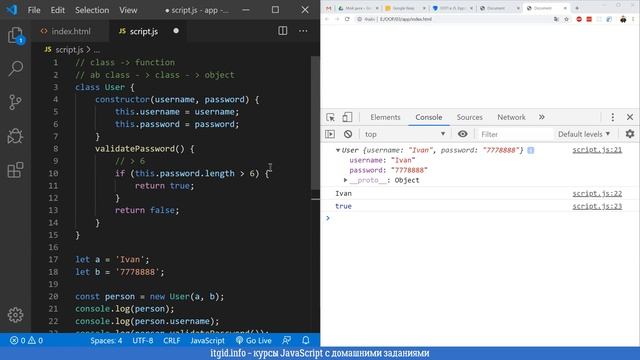Screen dimensions: 640x360
Task: Open DevTools customize three-dot menu
Action: (612, 117)
